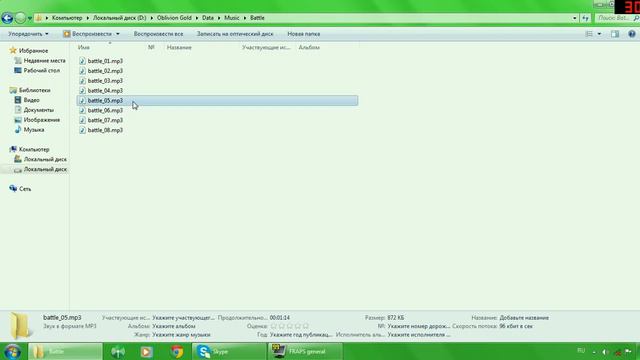Set rating using the first star
The width and height of the screenshot is (640, 360).
click(x=274, y=326)
